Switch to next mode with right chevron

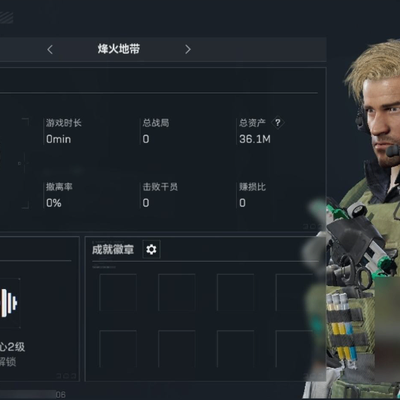[x=188, y=49]
